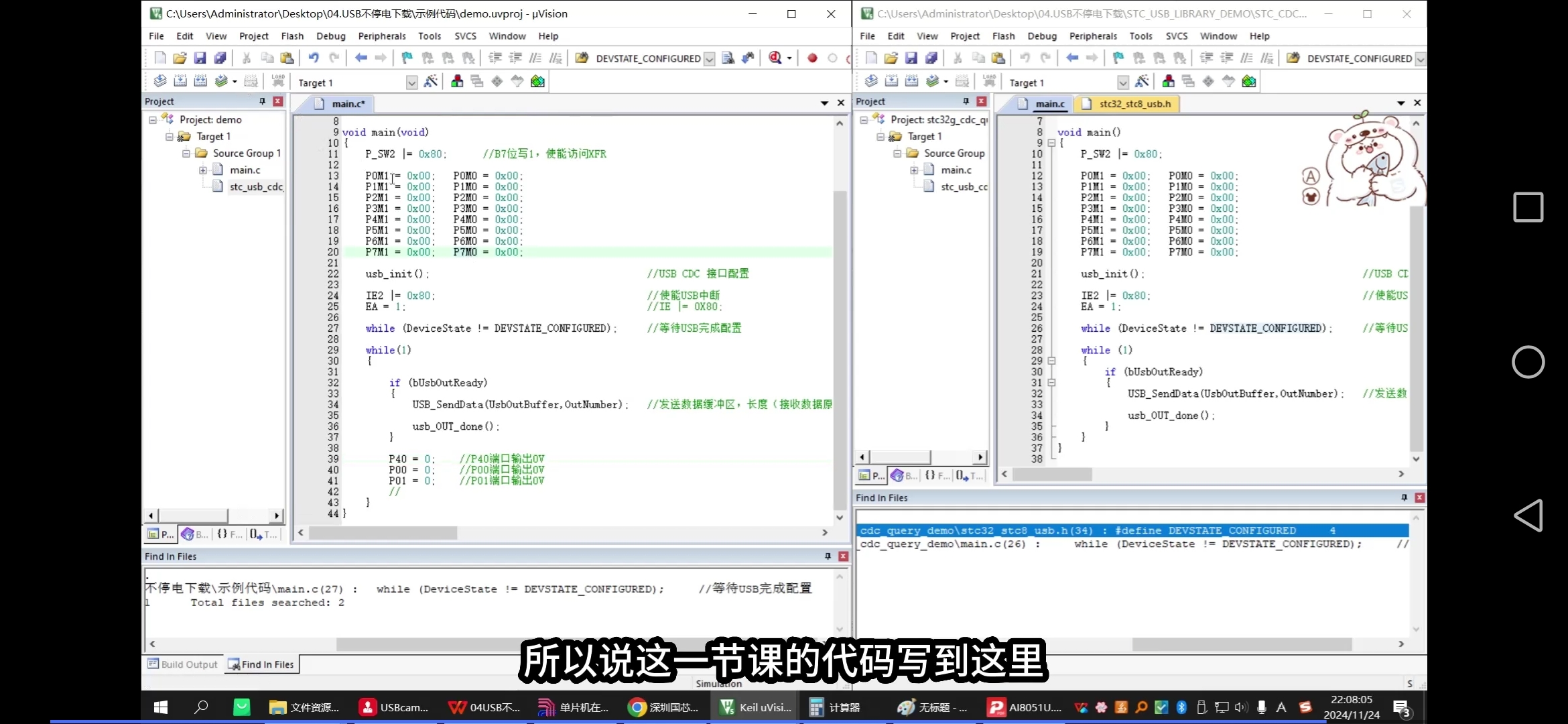The width and height of the screenshot is (1568, 724).
Task: Click Rebuild icon in right window toolbar
Action: tap(911, 82)
